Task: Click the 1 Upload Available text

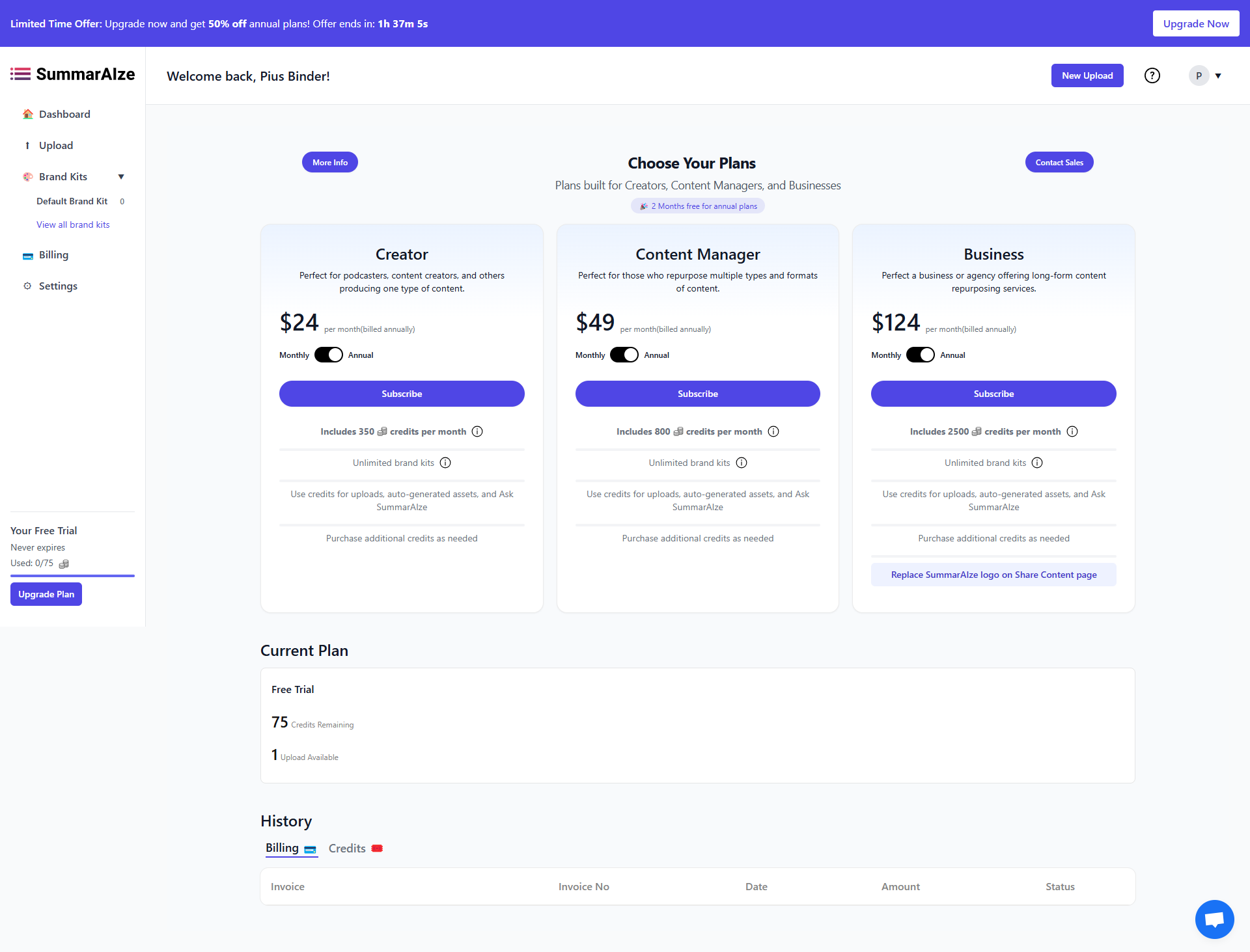Action: click(305, 755)
